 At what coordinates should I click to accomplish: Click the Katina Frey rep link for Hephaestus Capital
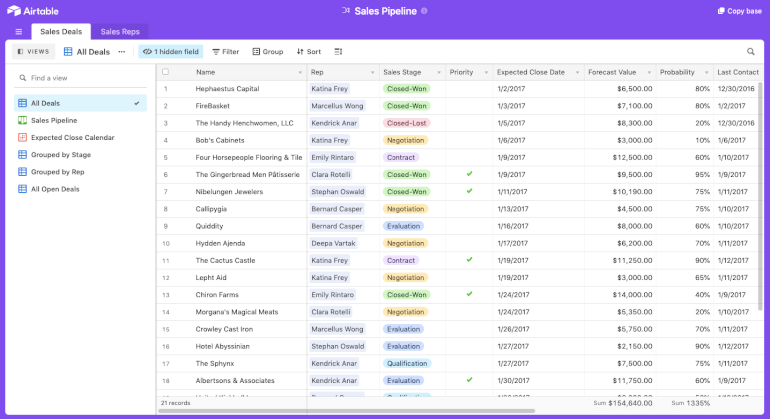[x=330, y=89]
